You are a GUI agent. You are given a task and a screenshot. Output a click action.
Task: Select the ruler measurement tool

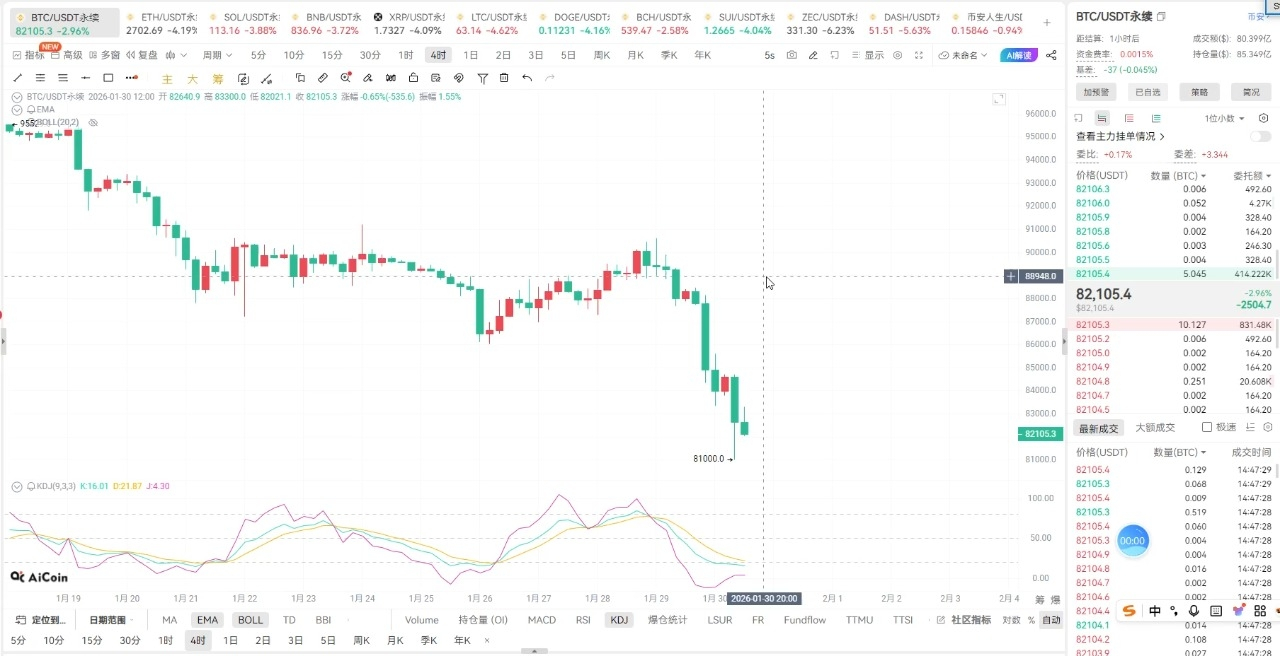tap(322, 78)
